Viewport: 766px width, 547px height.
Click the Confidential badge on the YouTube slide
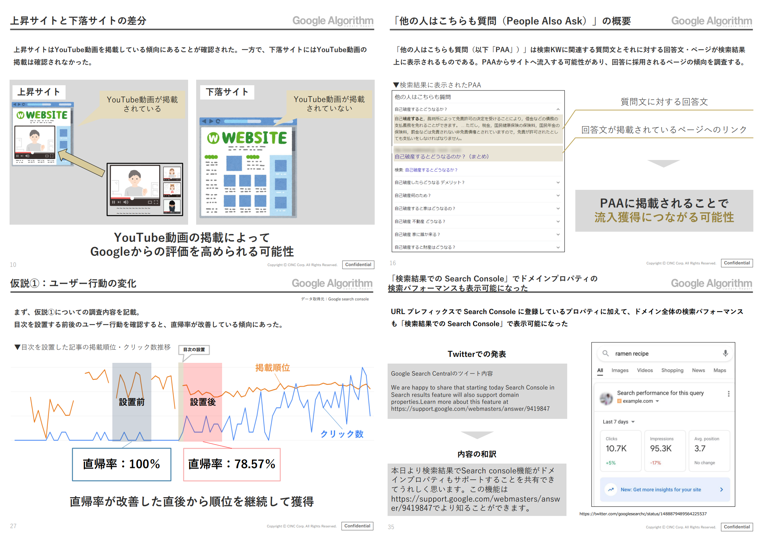pos(358,265)
